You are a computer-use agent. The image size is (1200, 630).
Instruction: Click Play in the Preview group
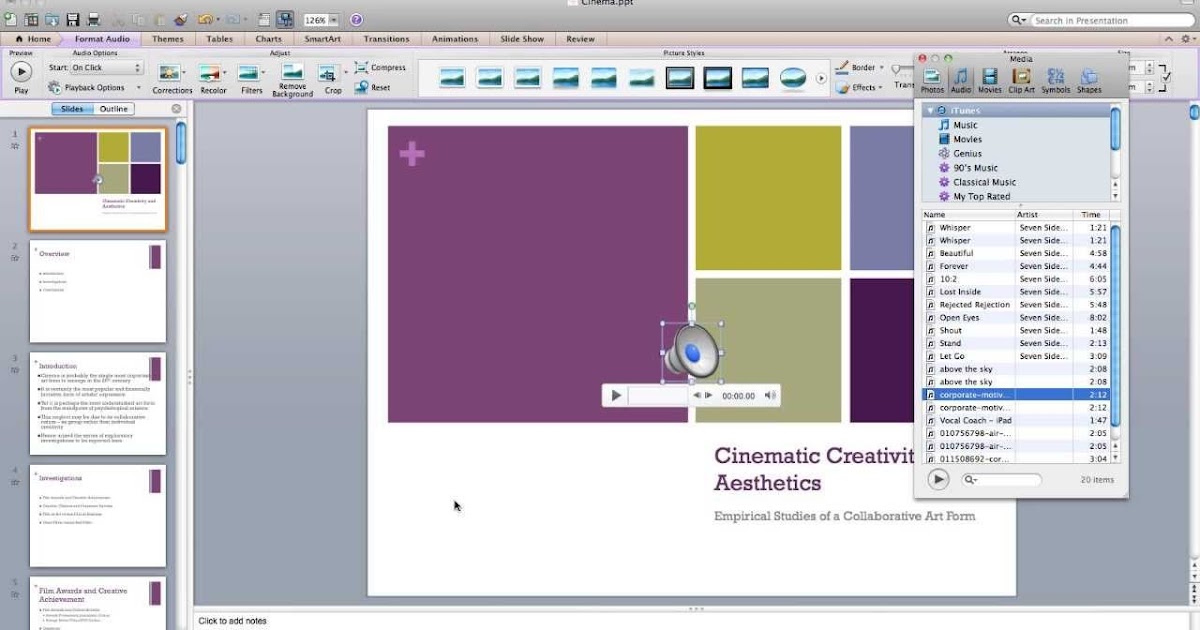coord(22,71)
